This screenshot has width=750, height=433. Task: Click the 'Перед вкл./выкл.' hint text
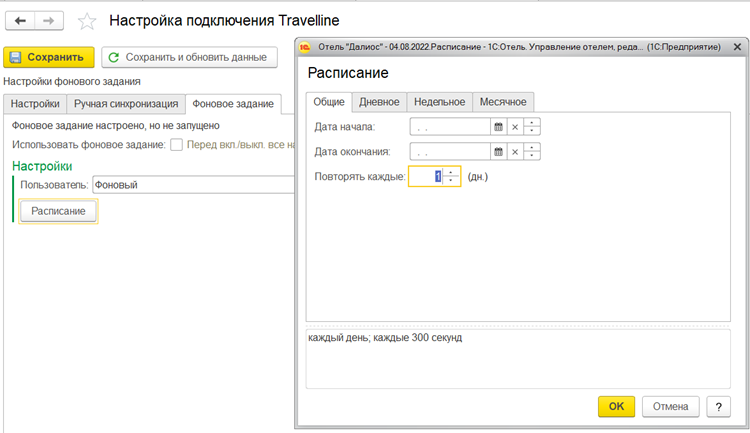click(x=240, y=144)
